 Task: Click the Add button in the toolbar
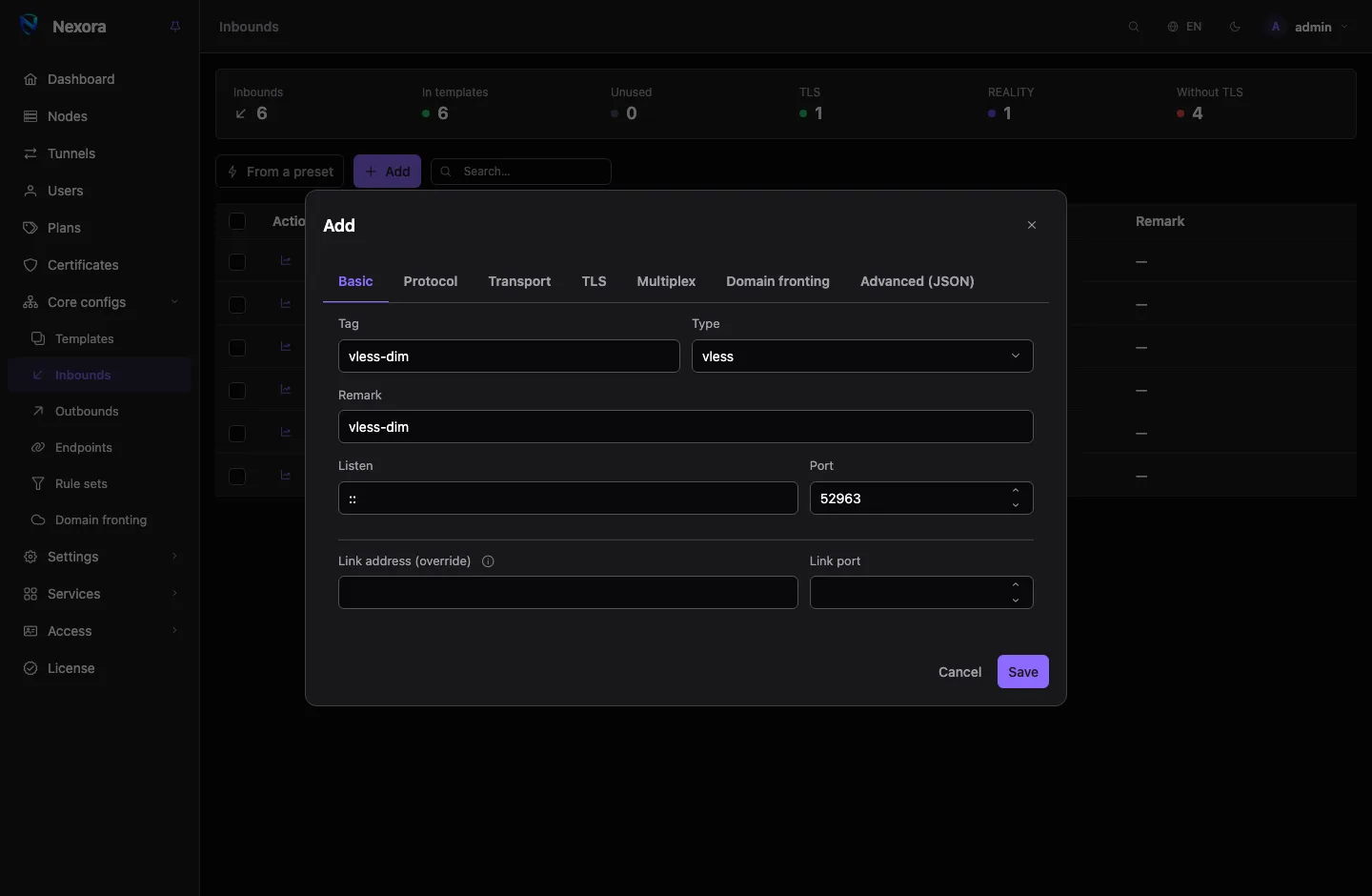tap(387, 172)
